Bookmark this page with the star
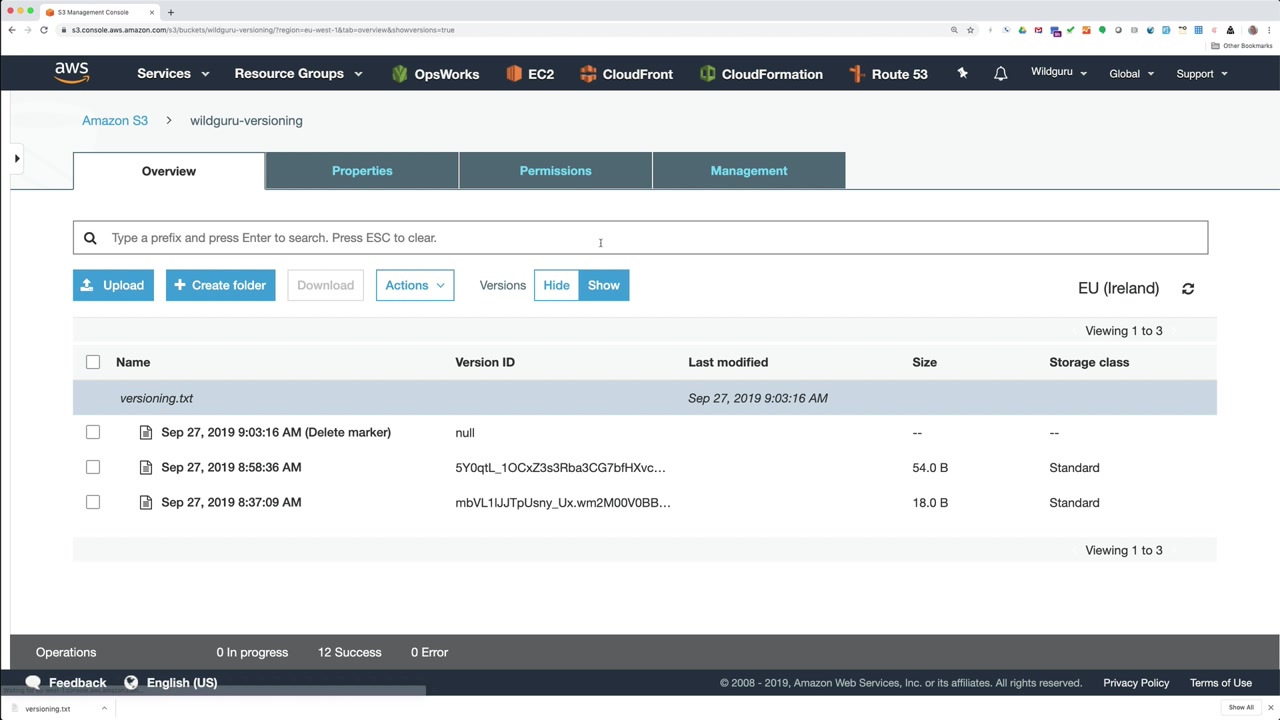Viewport: 1280px width, 720px height. pyautogui.click(x=970, y=30)
